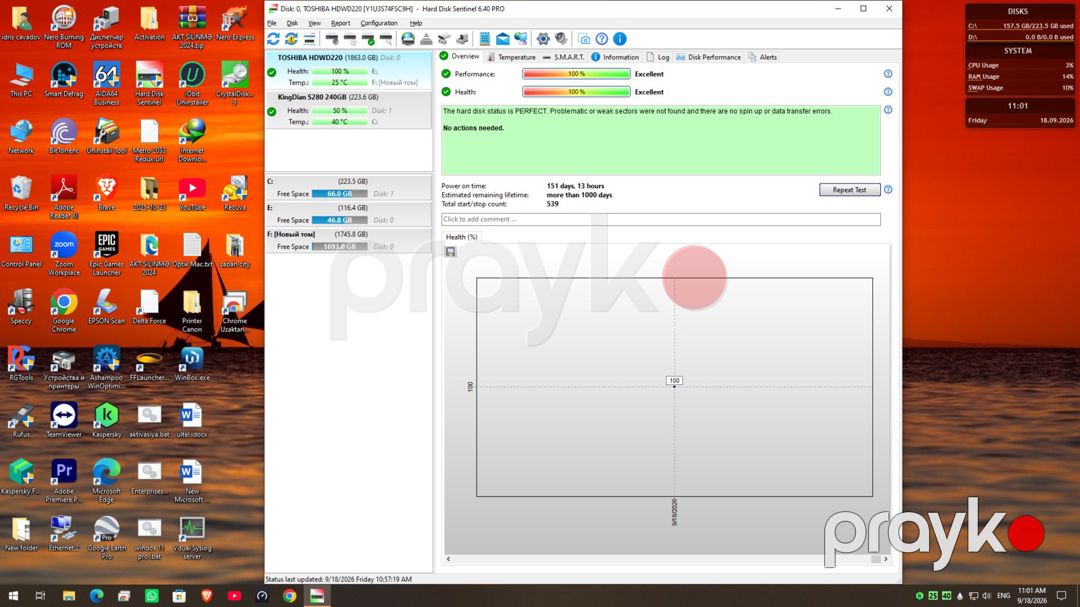Click the status last updated bar text
This screenshot has width=1080, height=607.
[339, 579]
